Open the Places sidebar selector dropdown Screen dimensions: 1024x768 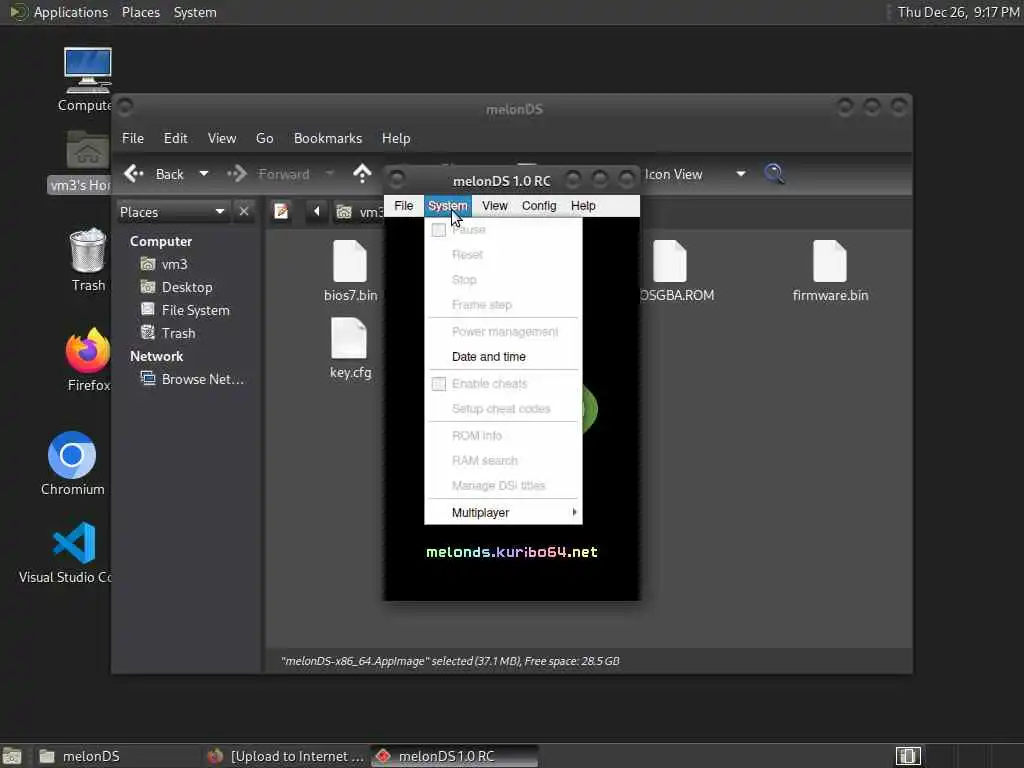click(172, 212)
